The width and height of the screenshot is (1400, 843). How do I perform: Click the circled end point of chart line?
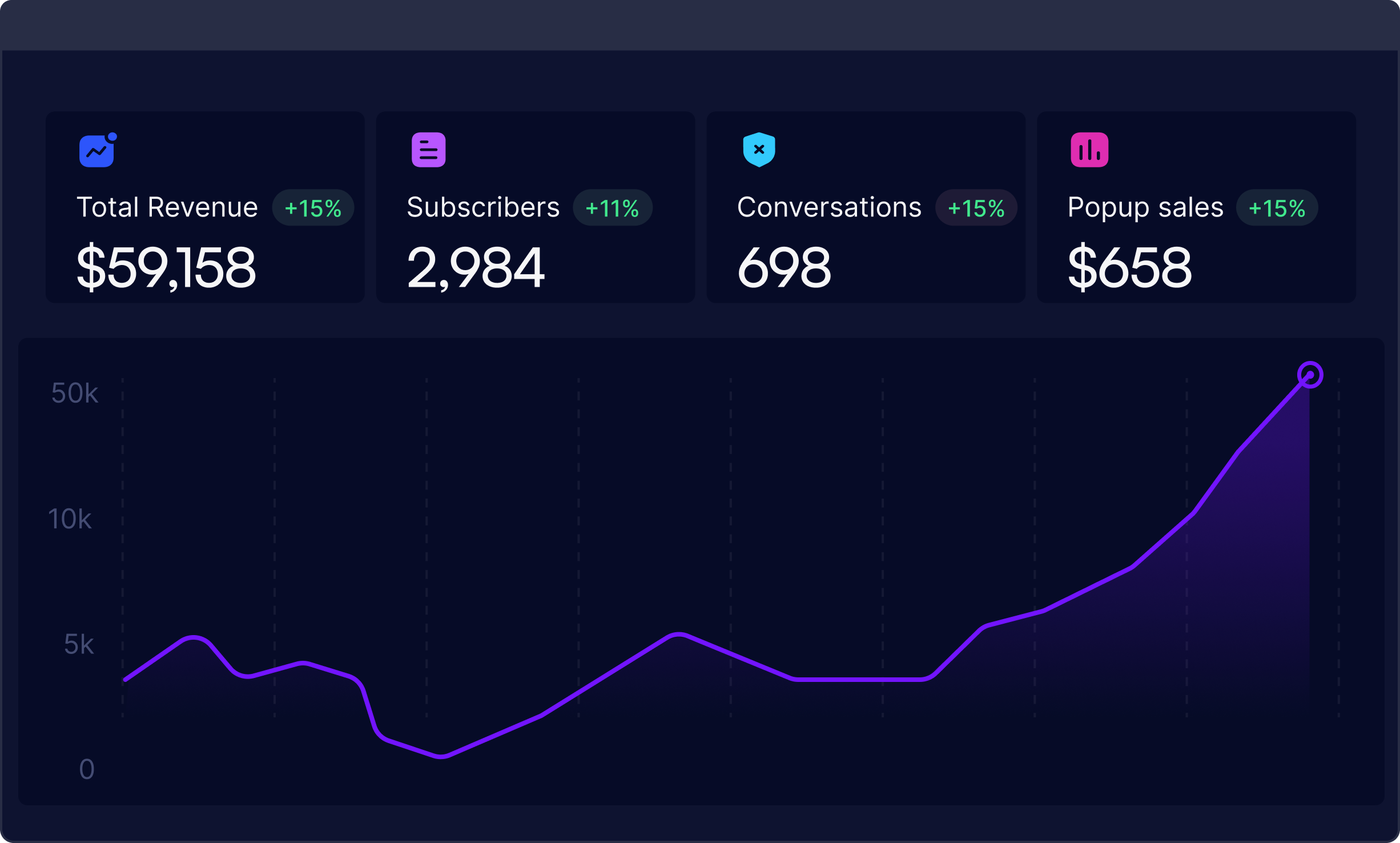[x=1310, y=375]
